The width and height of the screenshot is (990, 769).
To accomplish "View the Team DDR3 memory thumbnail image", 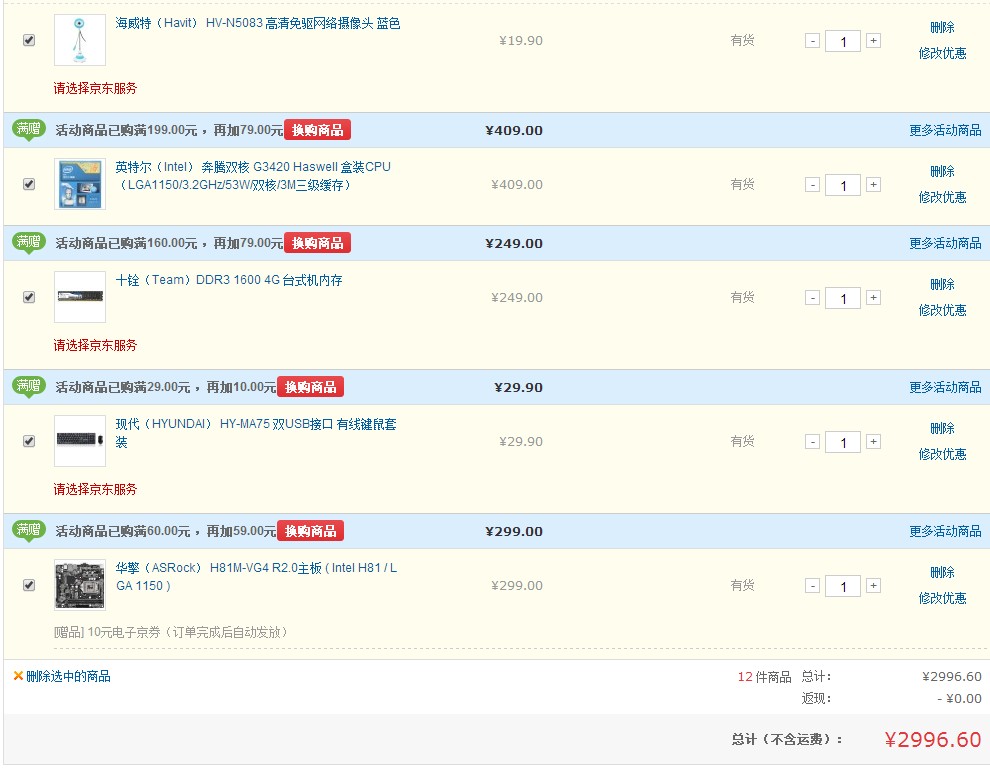I will click(80, 297).
